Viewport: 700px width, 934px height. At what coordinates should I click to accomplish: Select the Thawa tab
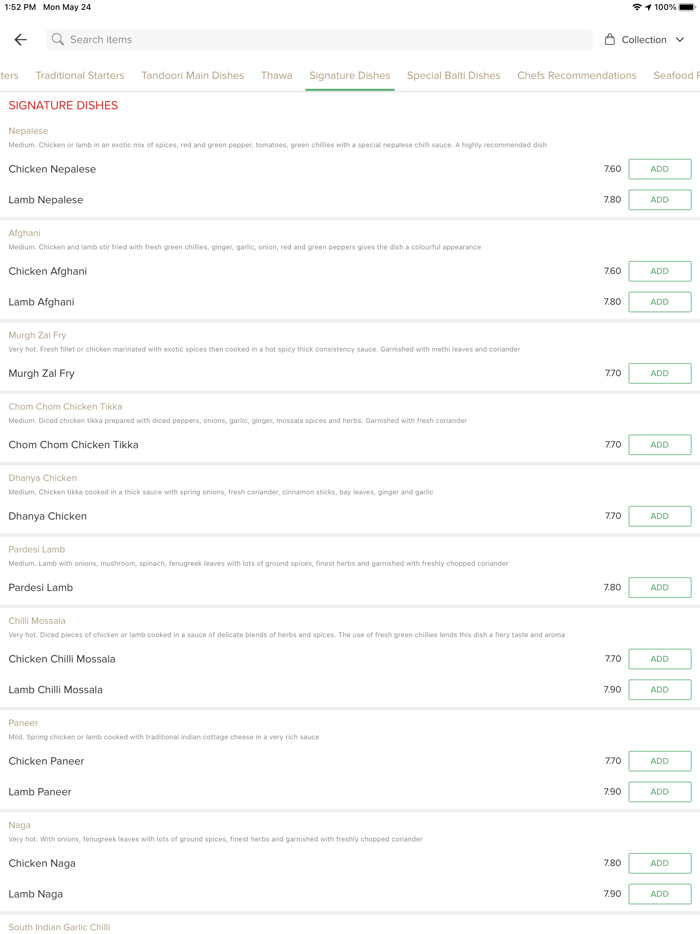point(276,76)
